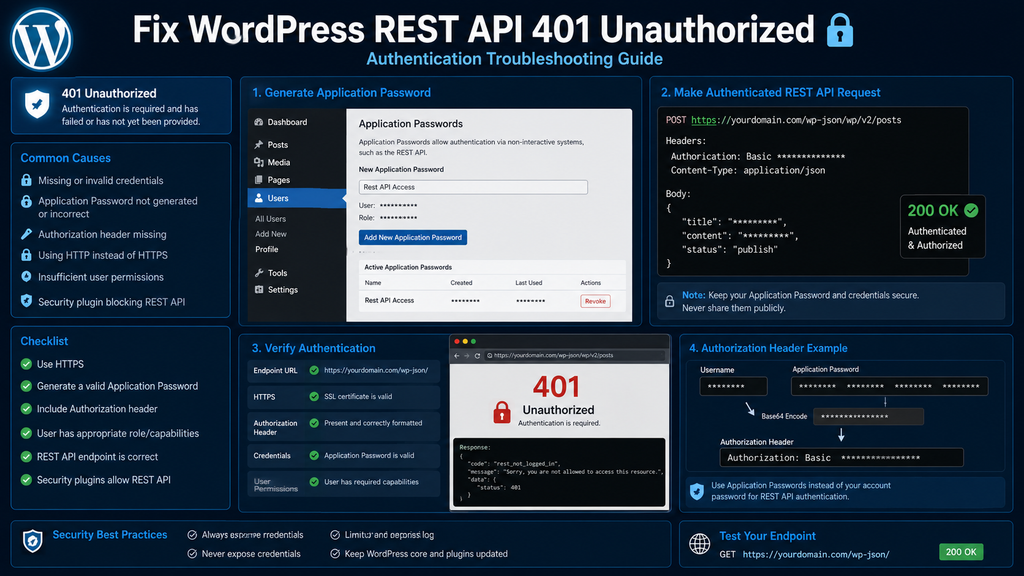Click the lock icon next to Using HTTP instead of HTTPS

click(x=26, y=255)
